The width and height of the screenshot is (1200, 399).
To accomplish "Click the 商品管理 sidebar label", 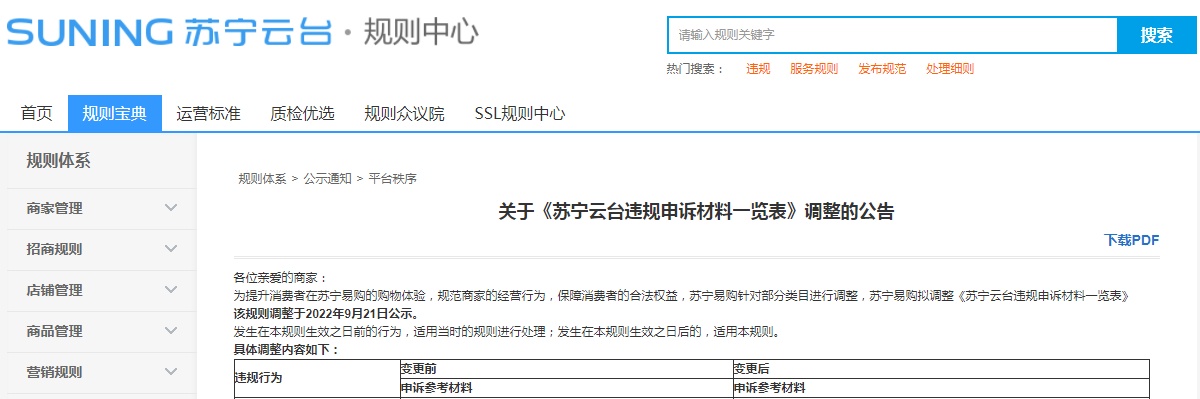I will click(x=54, y=332).
